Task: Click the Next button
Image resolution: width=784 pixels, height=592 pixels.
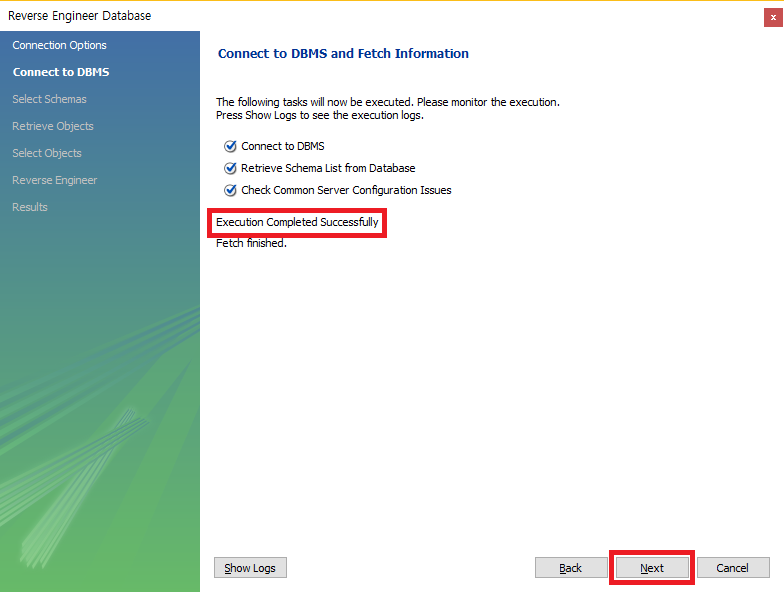Action: (652, 568)
